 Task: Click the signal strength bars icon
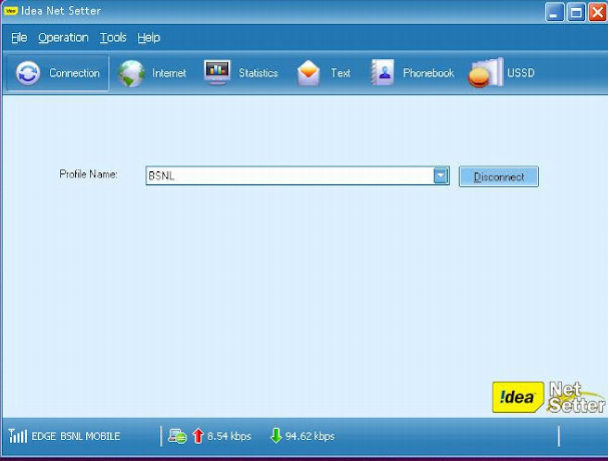click(x=18, y=436)
